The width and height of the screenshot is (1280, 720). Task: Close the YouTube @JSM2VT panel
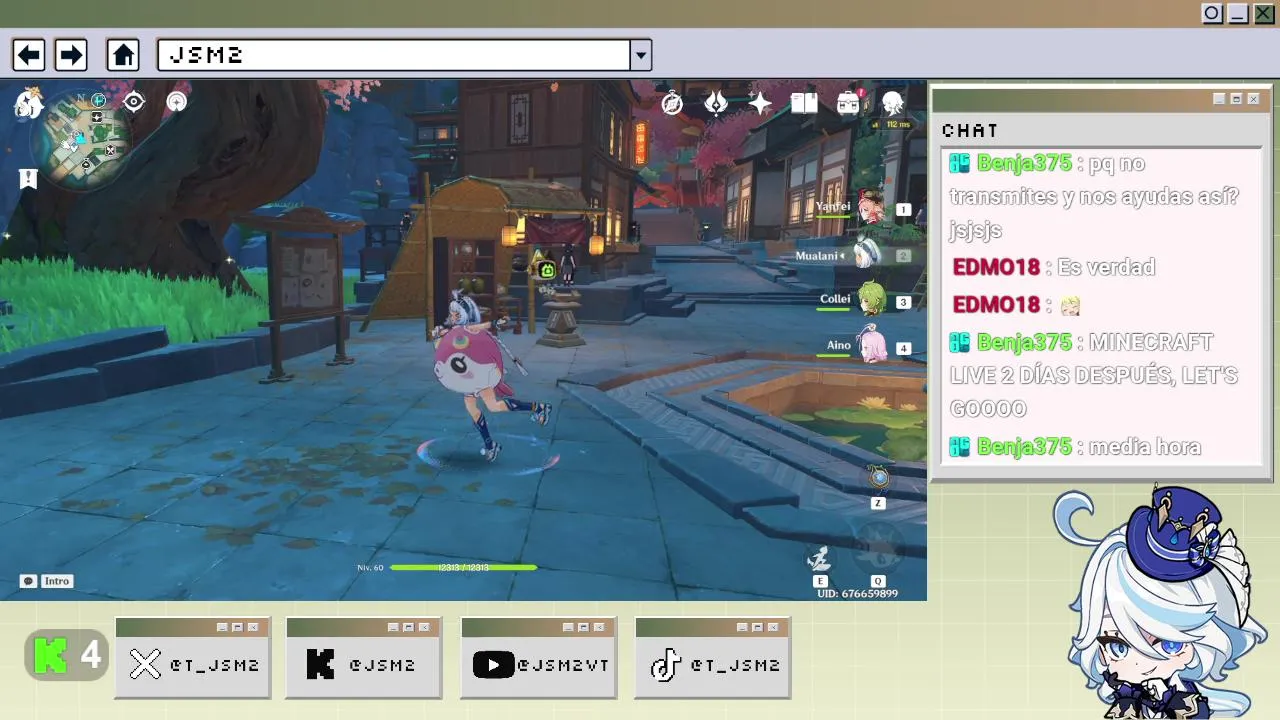click(599, 627)
